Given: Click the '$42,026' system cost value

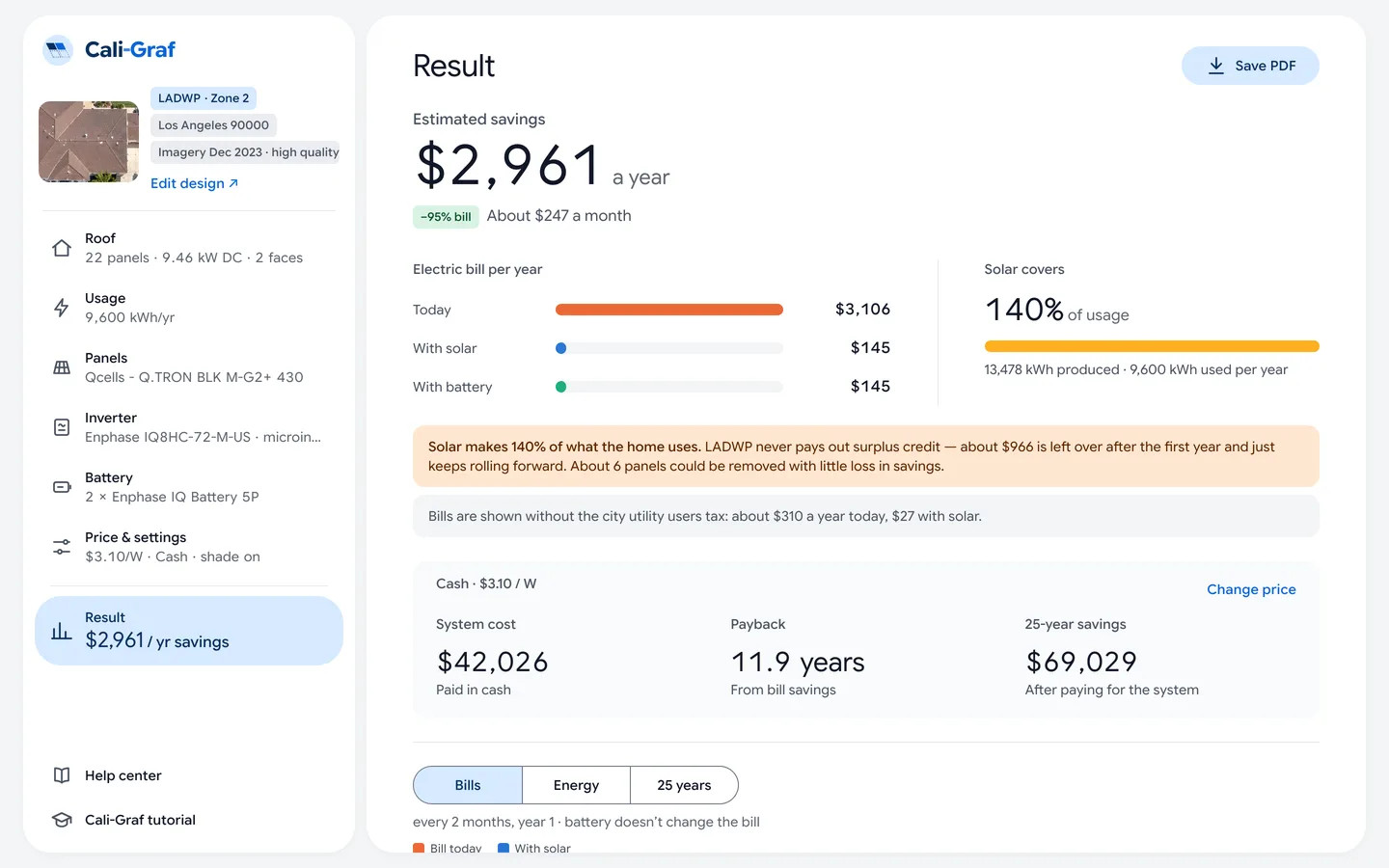Looking at the screenshot, I should pos(493,662).
